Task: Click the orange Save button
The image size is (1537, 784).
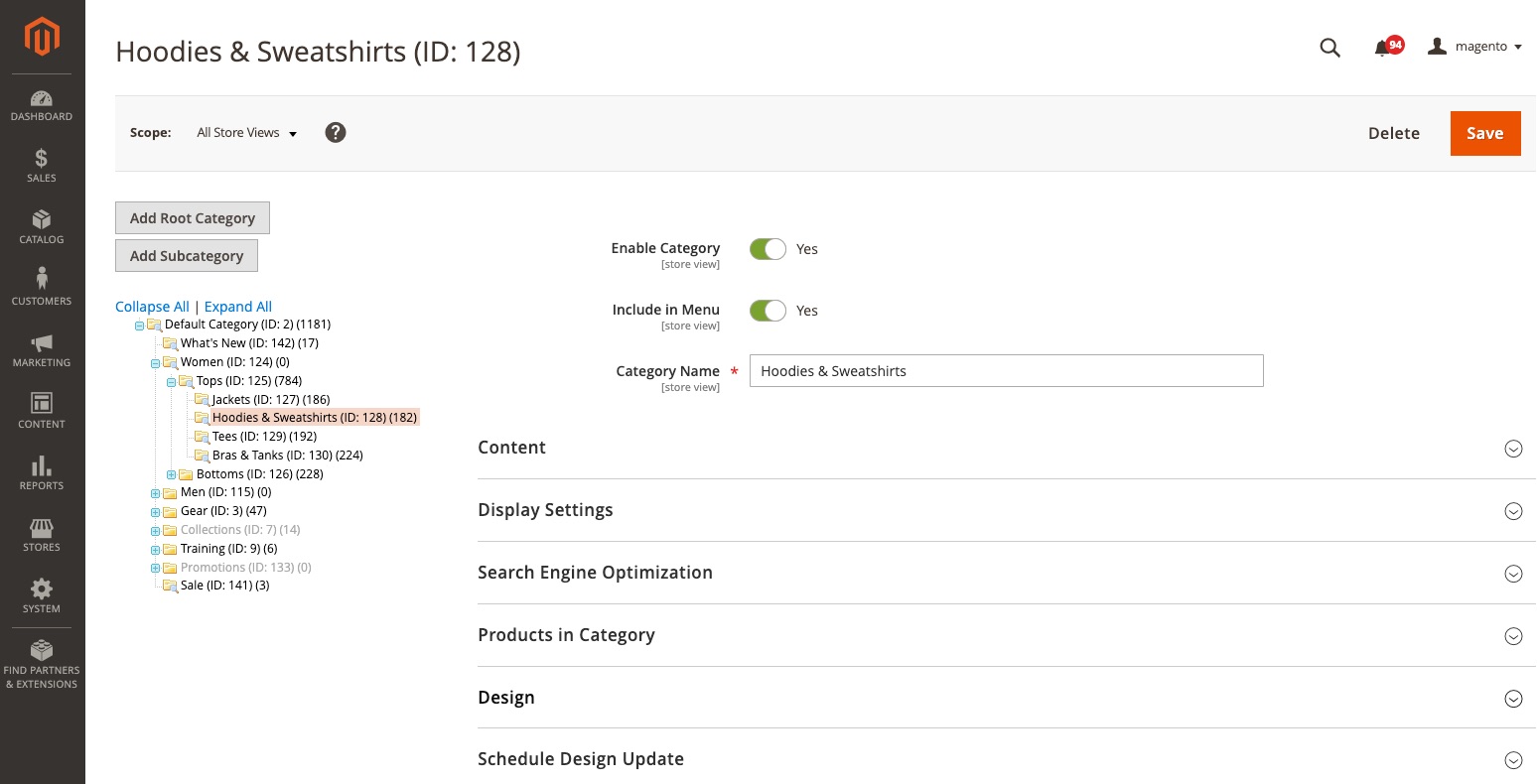Action: click(x=1484, y=134)
